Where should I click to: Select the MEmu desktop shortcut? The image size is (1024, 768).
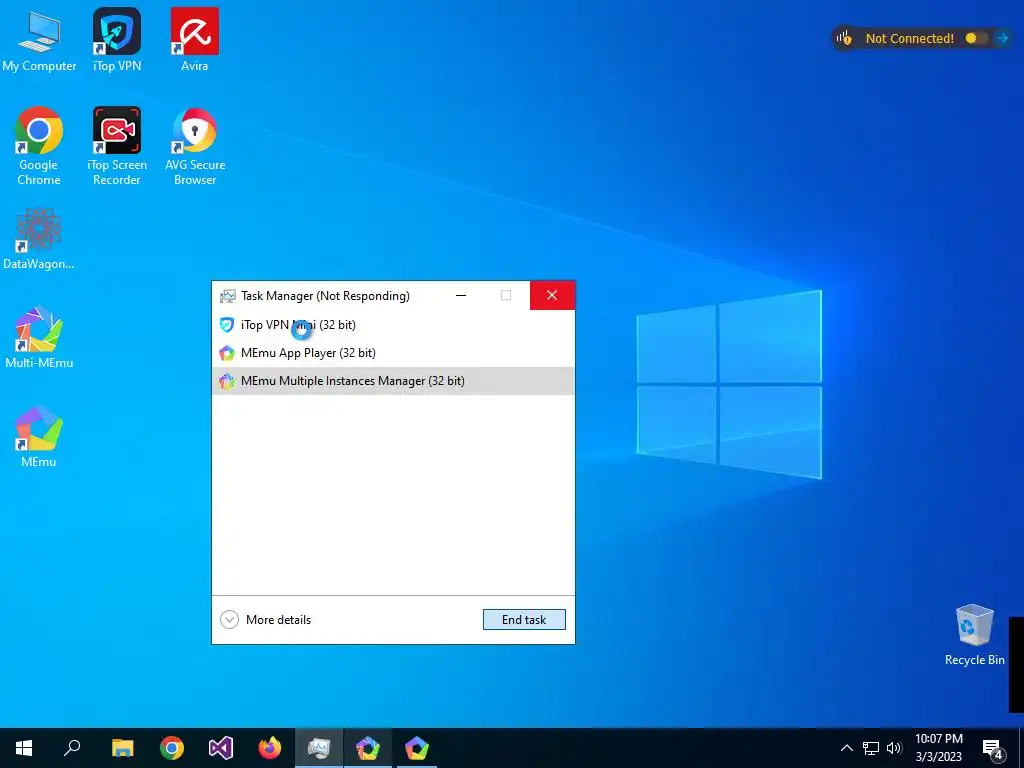[x=39, y=436]
